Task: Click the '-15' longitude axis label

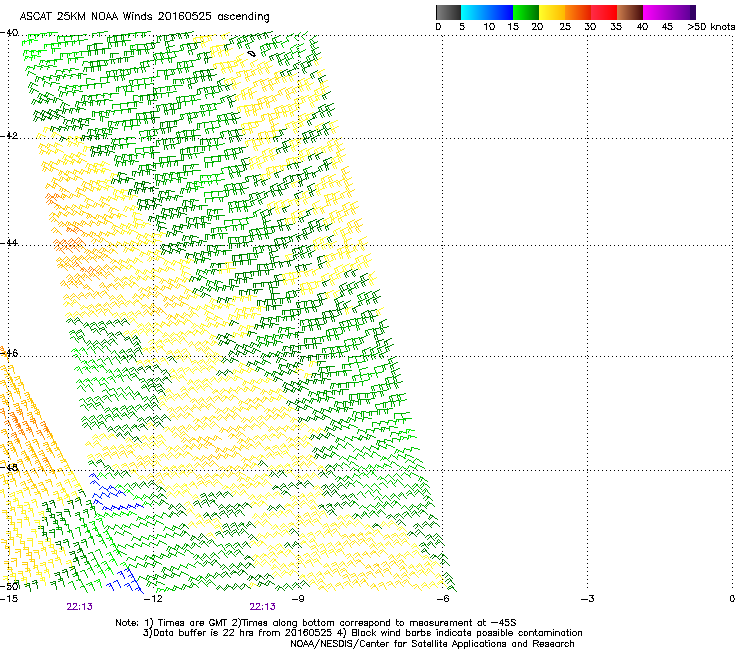Action: tap(9, 599)
